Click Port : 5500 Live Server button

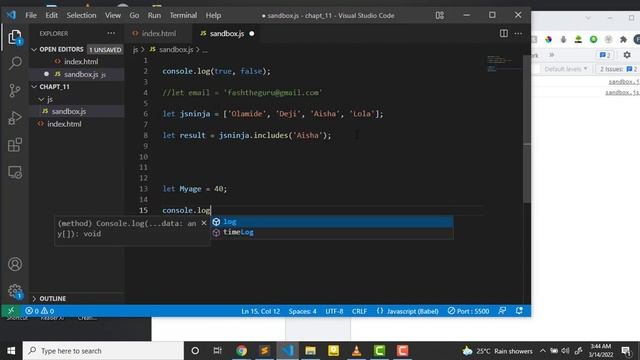468,311
